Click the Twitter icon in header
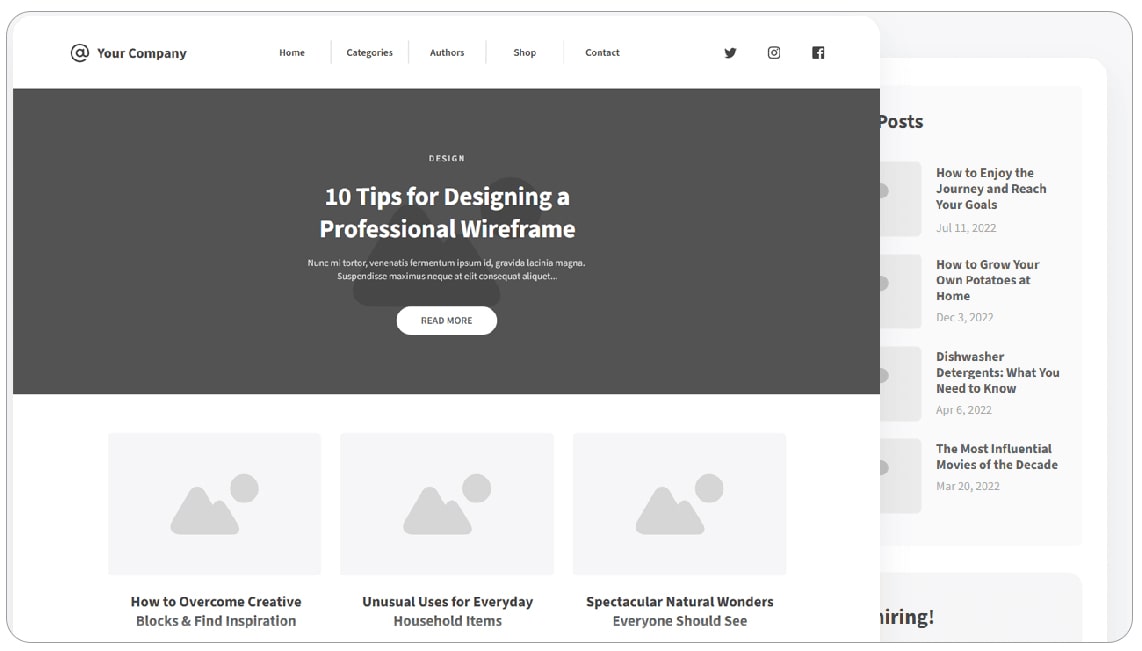Viewport: 1142px width, 651px height. tap(730, 53)
